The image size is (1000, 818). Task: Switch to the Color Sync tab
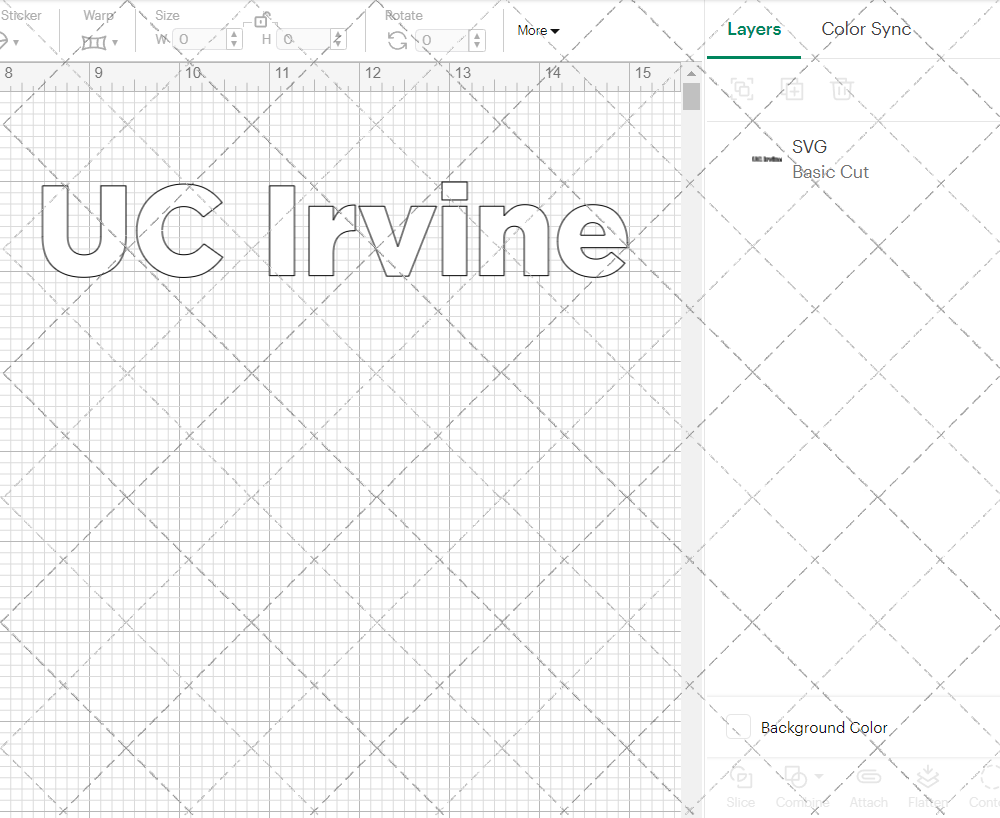click(866, 29)
